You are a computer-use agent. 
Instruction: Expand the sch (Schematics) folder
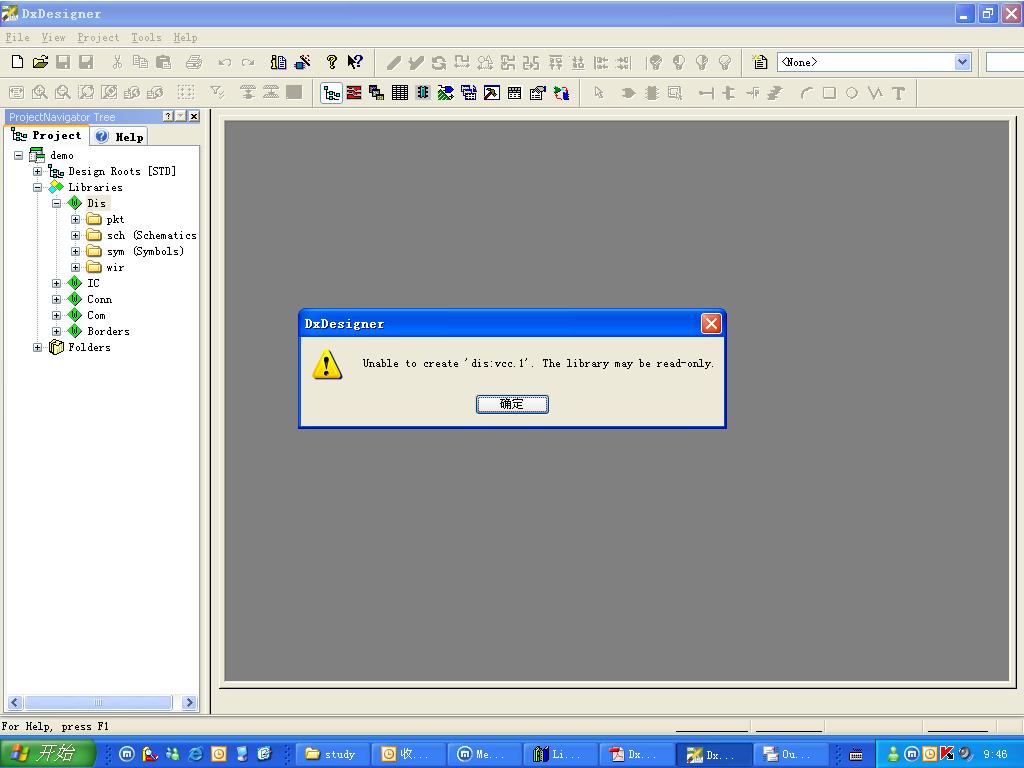pyautogui.click(x=76, y=236)
